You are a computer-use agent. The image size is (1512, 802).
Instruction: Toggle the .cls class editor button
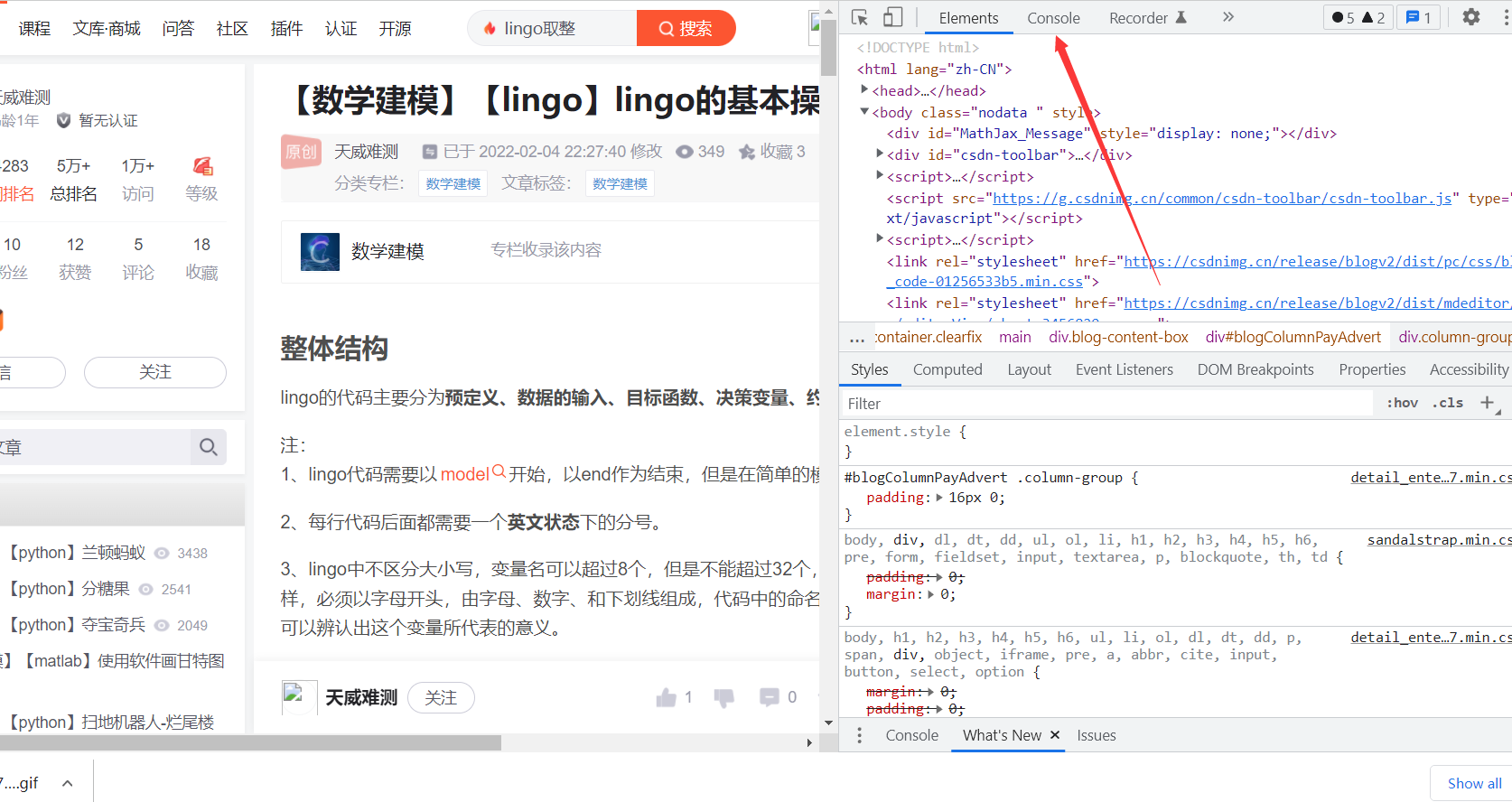tap(1447, 403)
